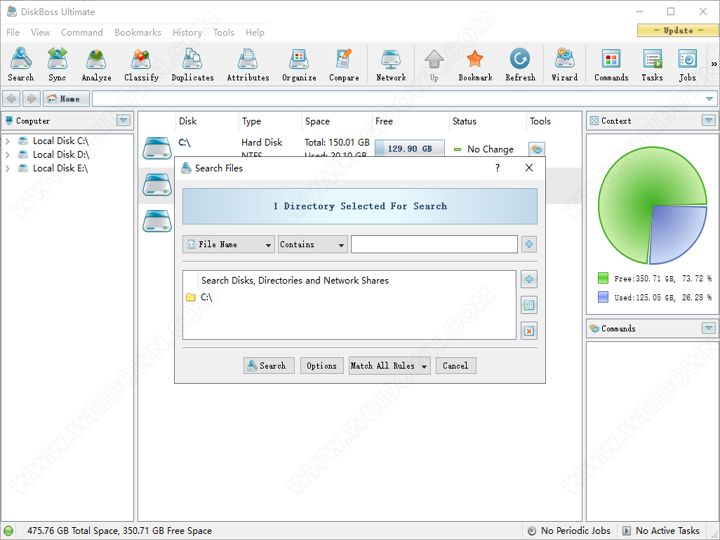
Task: Open the Network toolbar icon
Action: click(x=391, y=65)
